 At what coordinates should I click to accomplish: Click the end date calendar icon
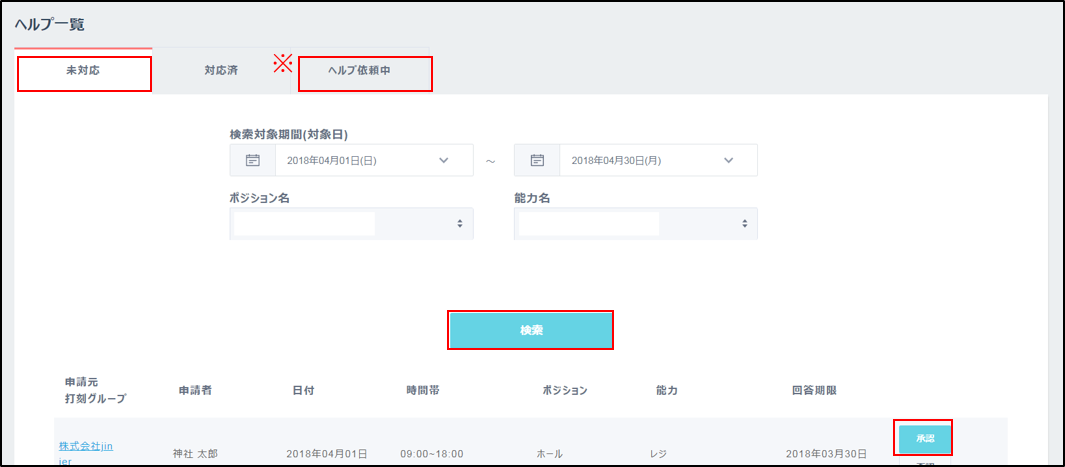click(x=537, y=160)
